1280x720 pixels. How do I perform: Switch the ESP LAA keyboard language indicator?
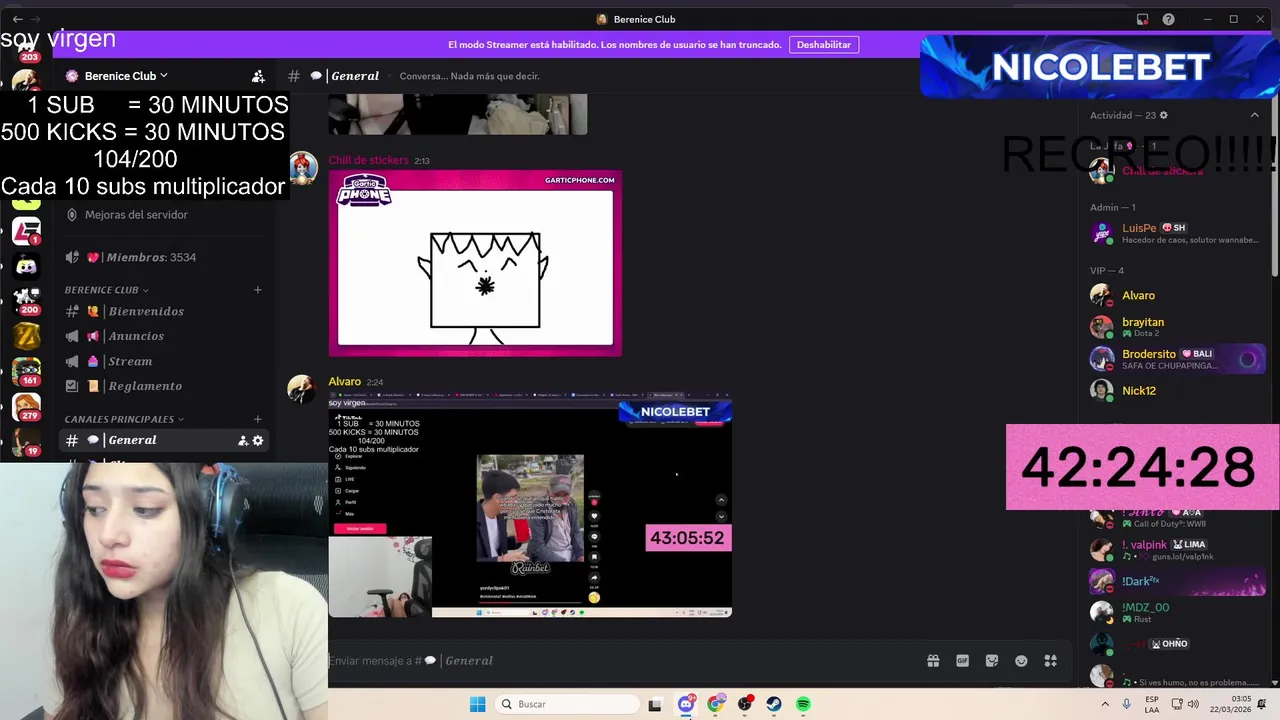click(1153, 704)
